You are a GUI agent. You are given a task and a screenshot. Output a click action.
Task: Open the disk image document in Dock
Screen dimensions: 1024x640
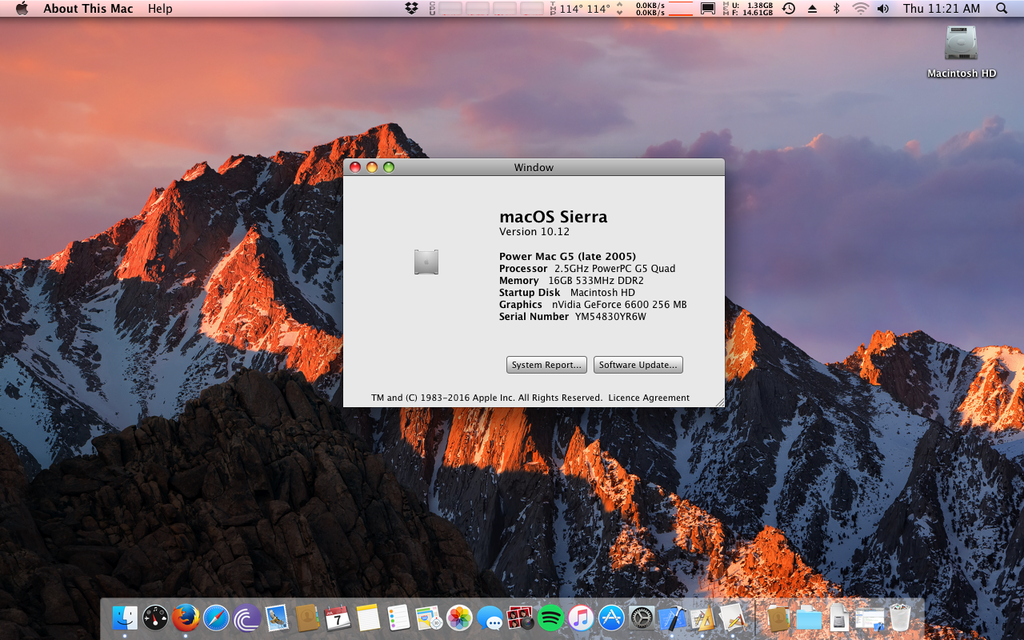(x=839, y=617)
